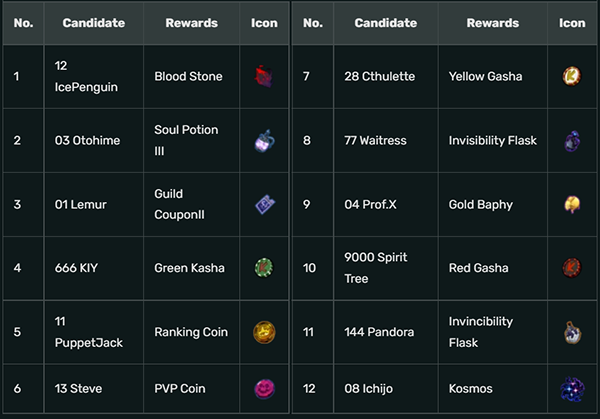Click the left table's Candidate header

pyautogui.click(x=94, y=23)
